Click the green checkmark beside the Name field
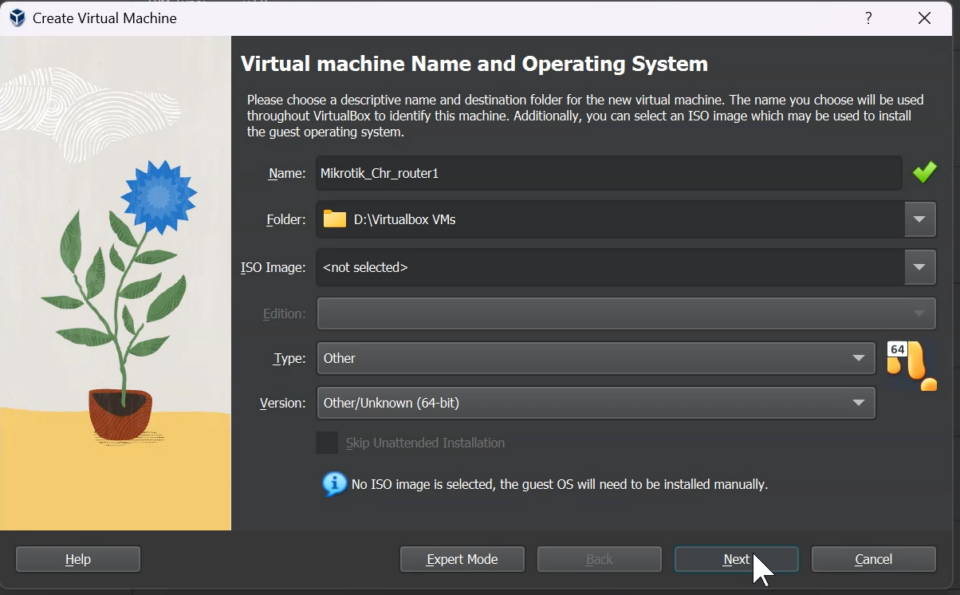Image resolution: width=960 pixels, height=595 pixels. click(x=924, y=172)
